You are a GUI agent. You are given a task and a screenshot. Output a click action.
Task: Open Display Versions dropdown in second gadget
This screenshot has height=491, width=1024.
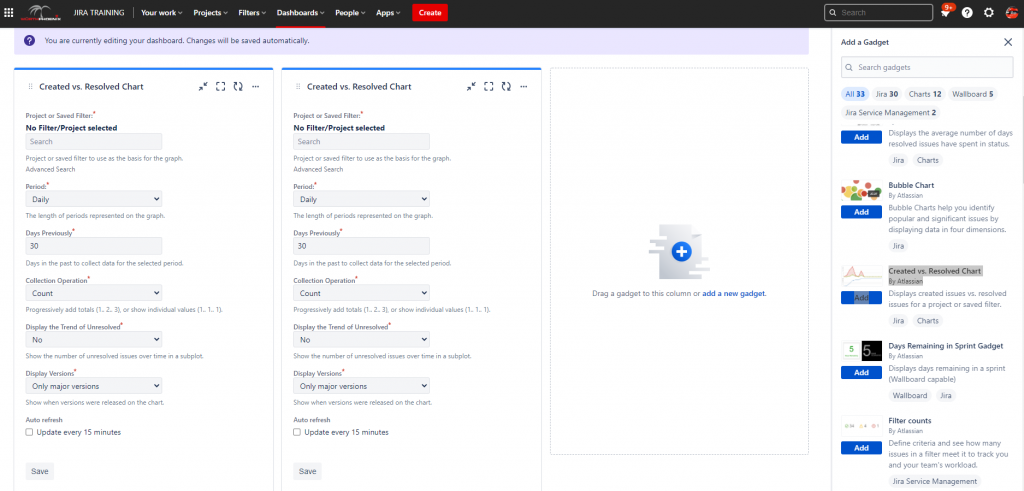362,386
